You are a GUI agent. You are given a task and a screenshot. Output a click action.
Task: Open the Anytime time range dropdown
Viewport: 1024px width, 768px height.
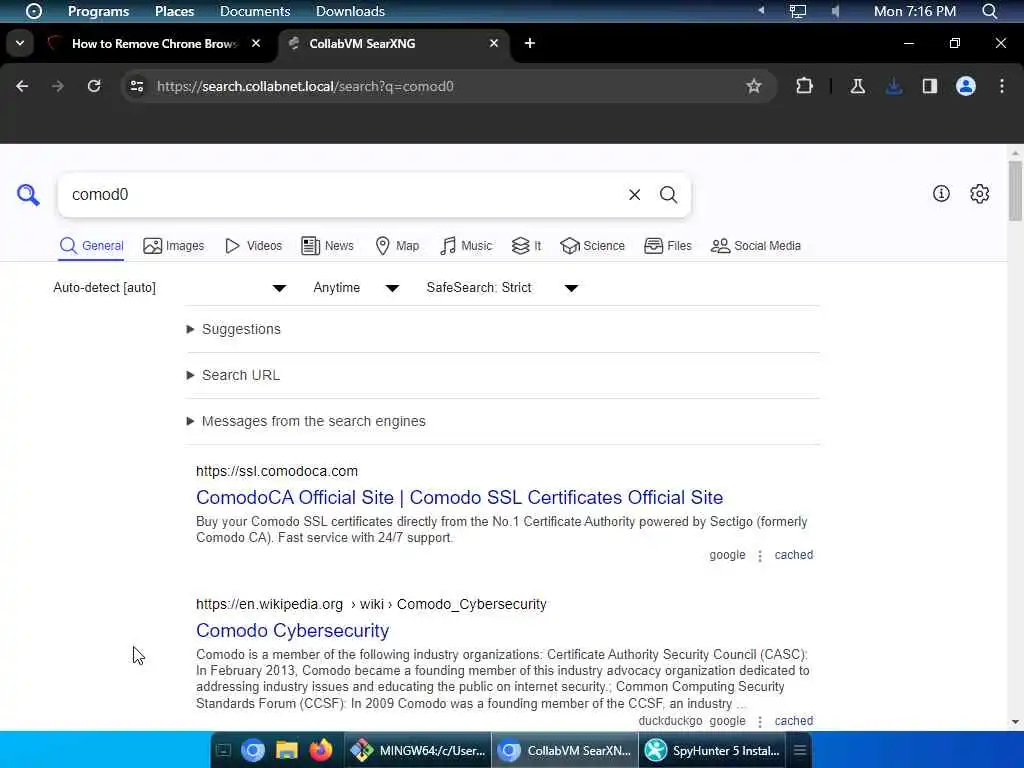click(x=356, y=287)
